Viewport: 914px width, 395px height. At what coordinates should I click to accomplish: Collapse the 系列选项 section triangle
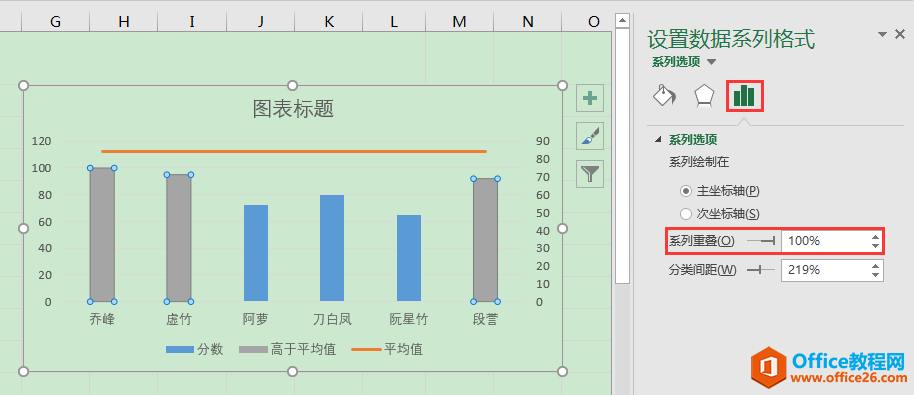tap(659, 139)
